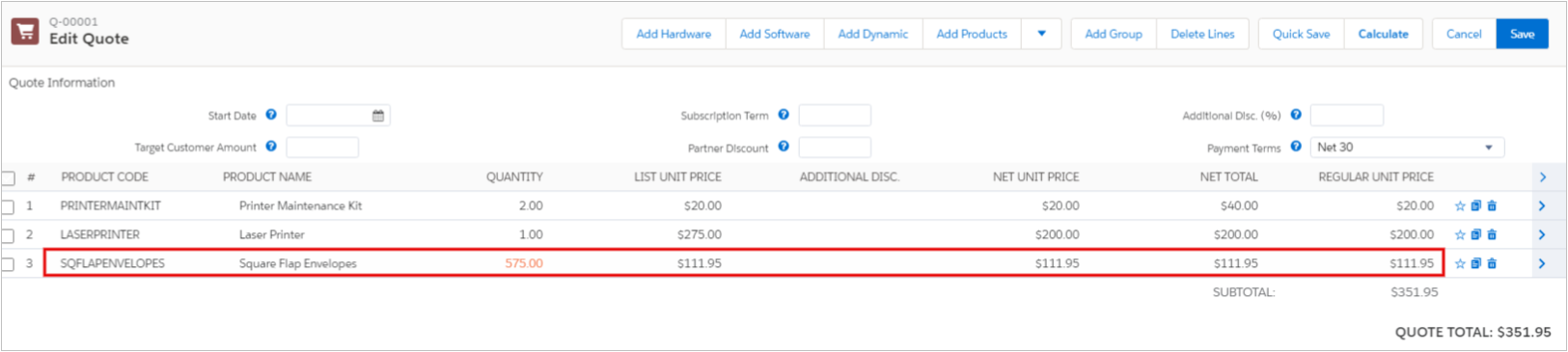Click QUANTITY column header

point(514,177)
